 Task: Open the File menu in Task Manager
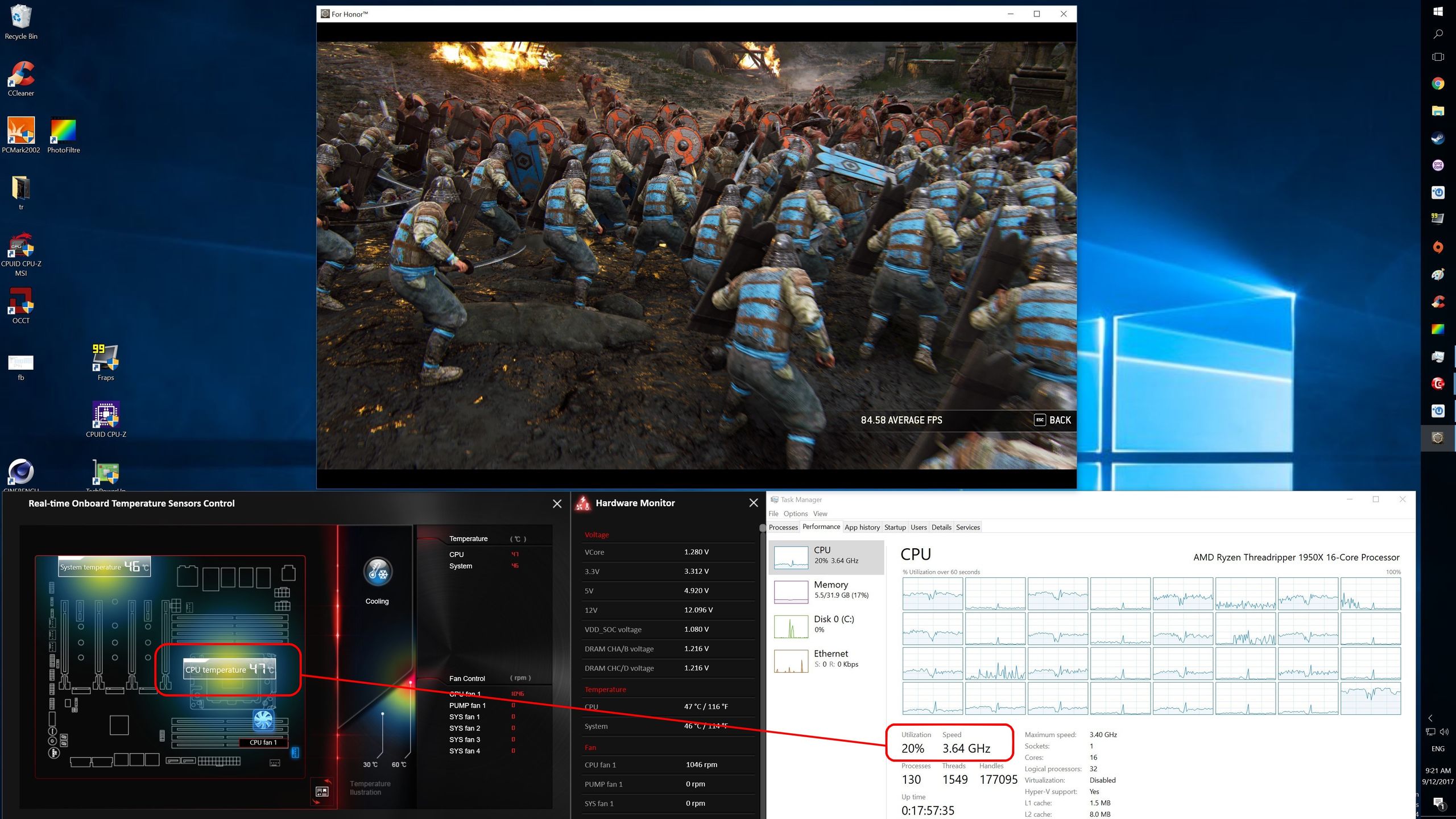773,514
